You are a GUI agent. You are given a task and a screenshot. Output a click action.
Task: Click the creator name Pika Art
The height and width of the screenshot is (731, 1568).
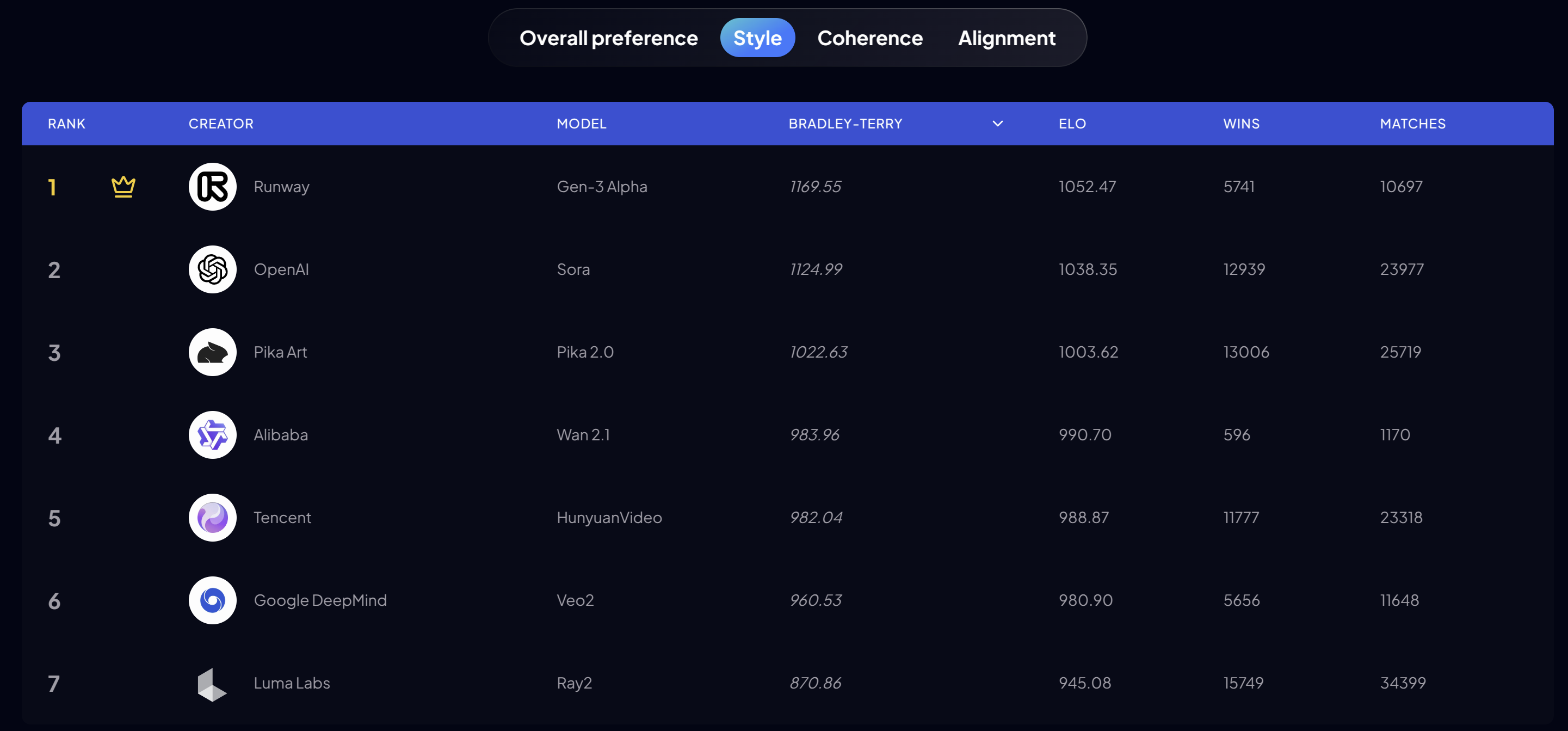pyautogui.click(x=280, y=352)
